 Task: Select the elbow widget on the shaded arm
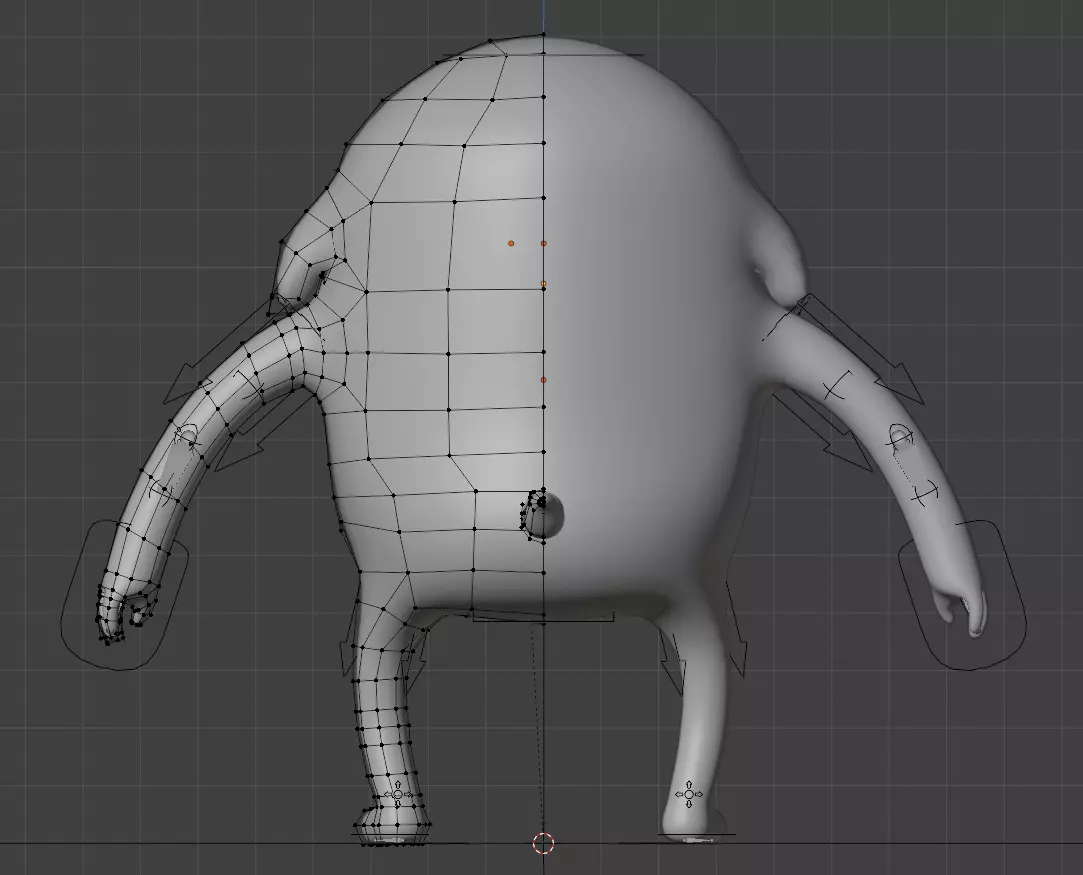point(901,436)
